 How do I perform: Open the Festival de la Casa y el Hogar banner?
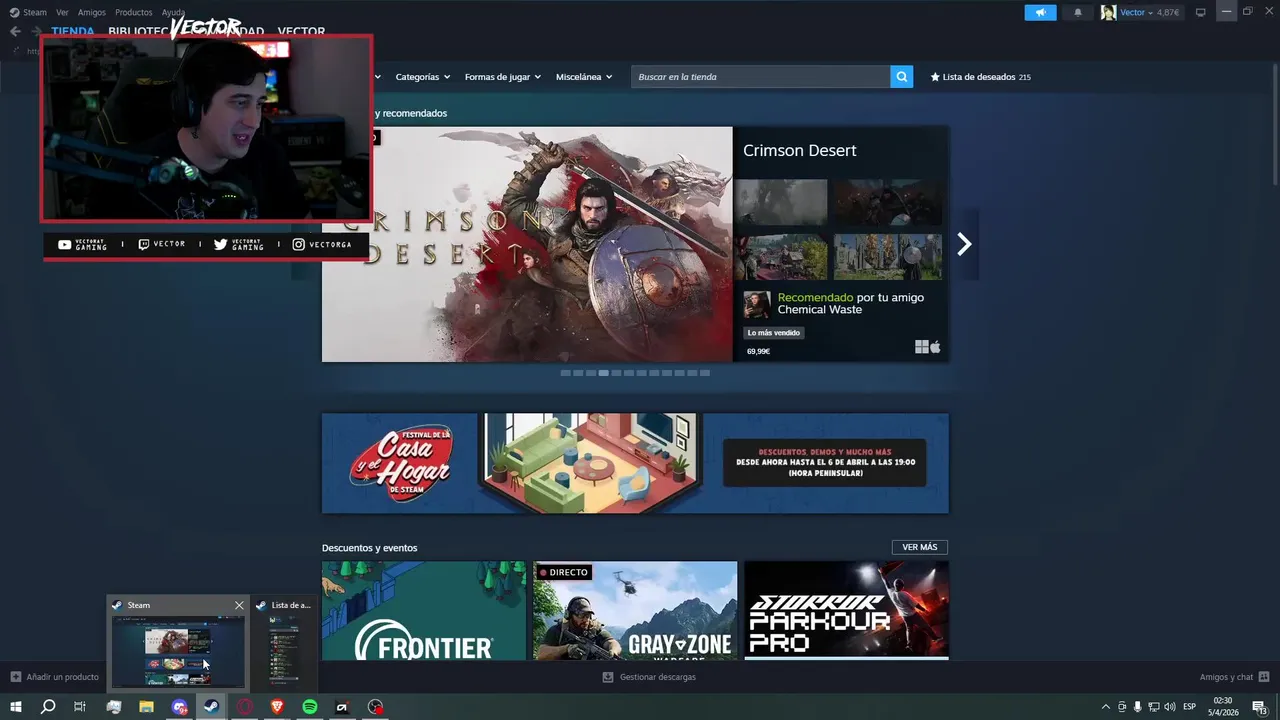(x=635, y=463)
